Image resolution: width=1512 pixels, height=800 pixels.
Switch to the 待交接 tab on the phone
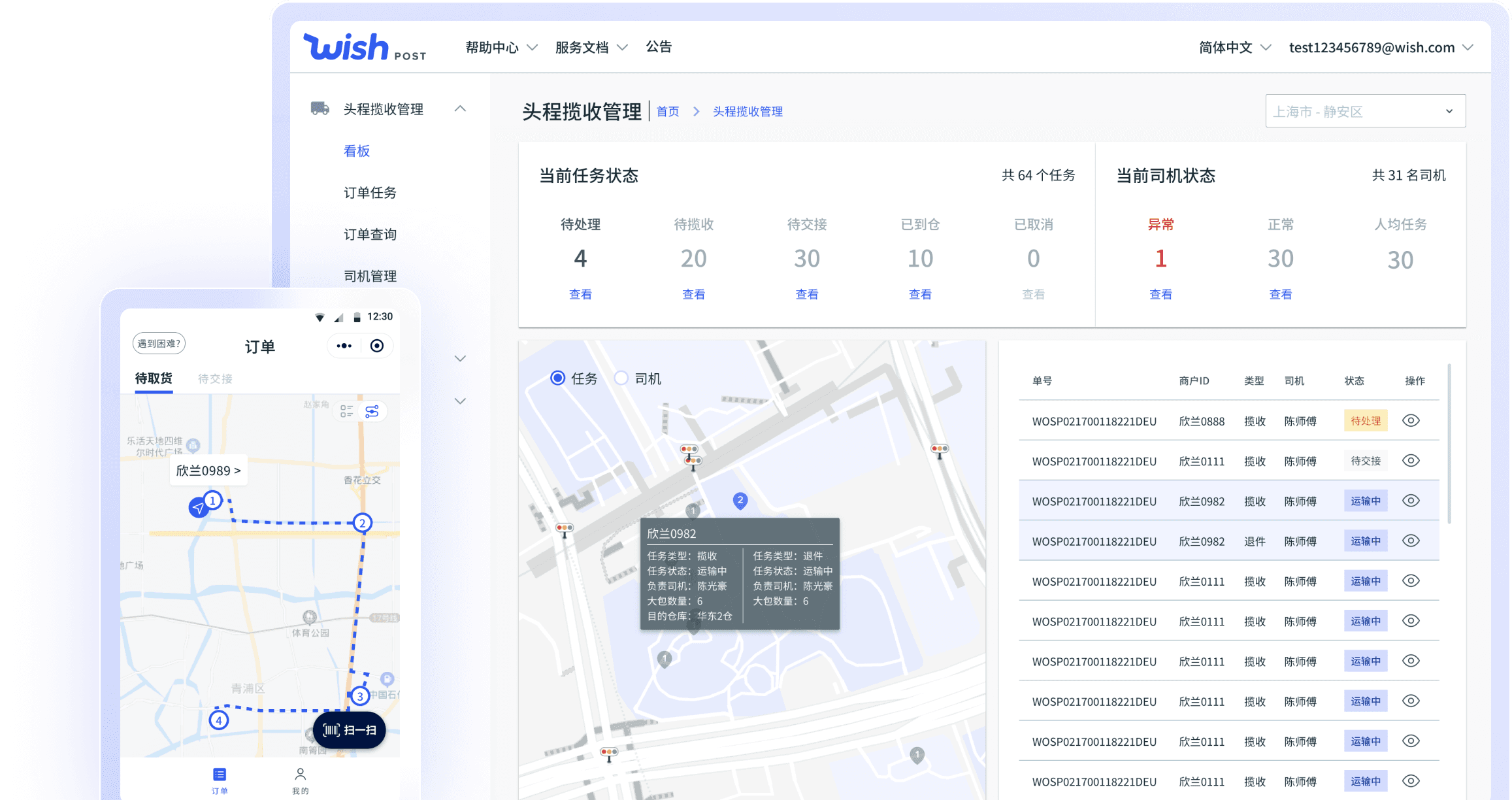215,379
